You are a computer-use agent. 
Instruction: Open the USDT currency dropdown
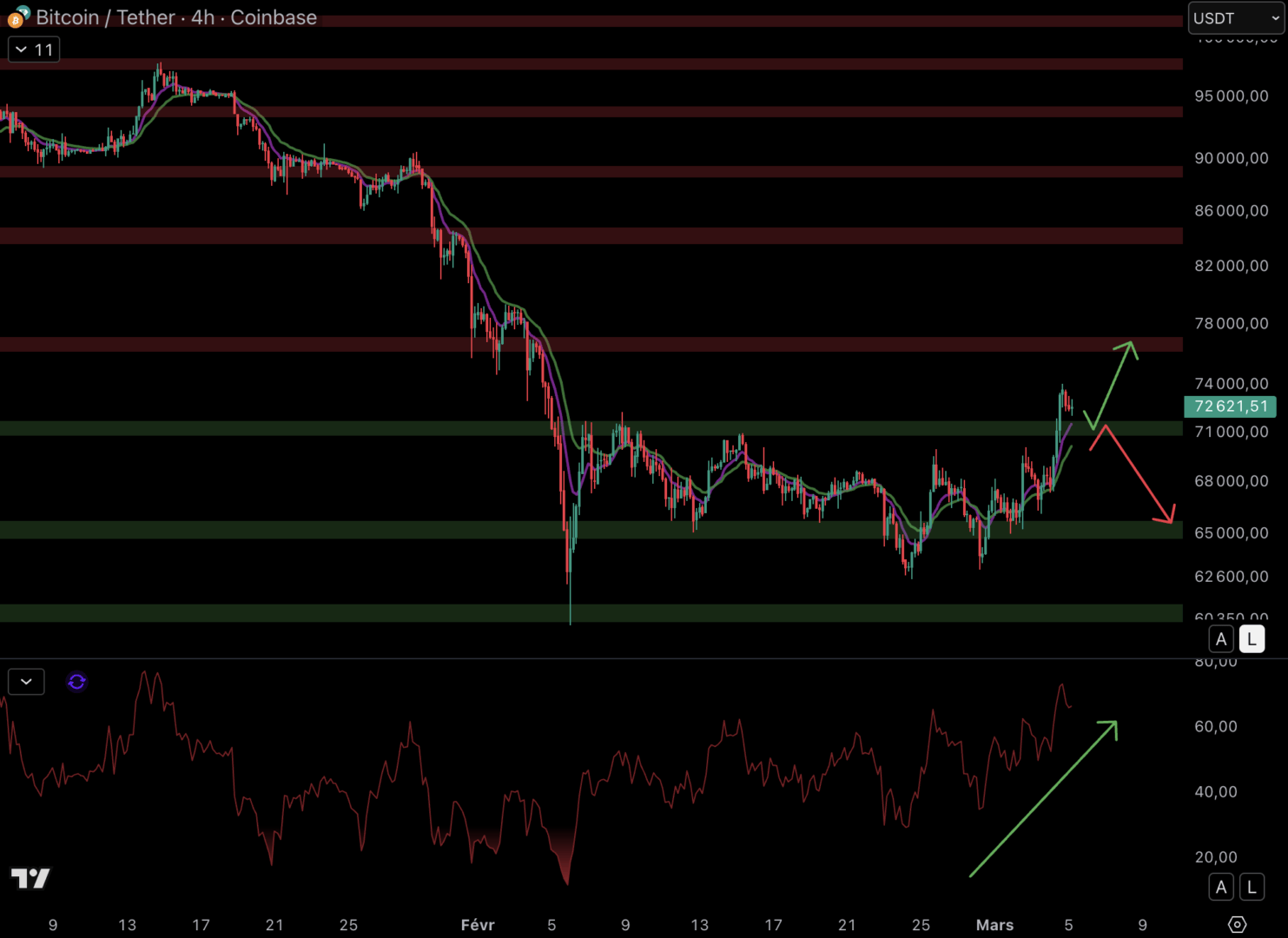[x=1235, y=18]
